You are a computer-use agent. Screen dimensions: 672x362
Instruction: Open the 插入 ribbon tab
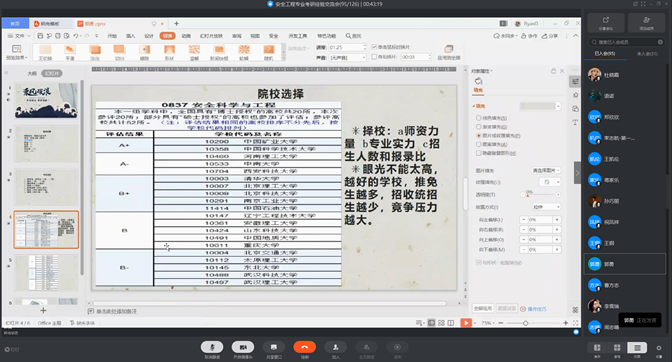(130, 36)
